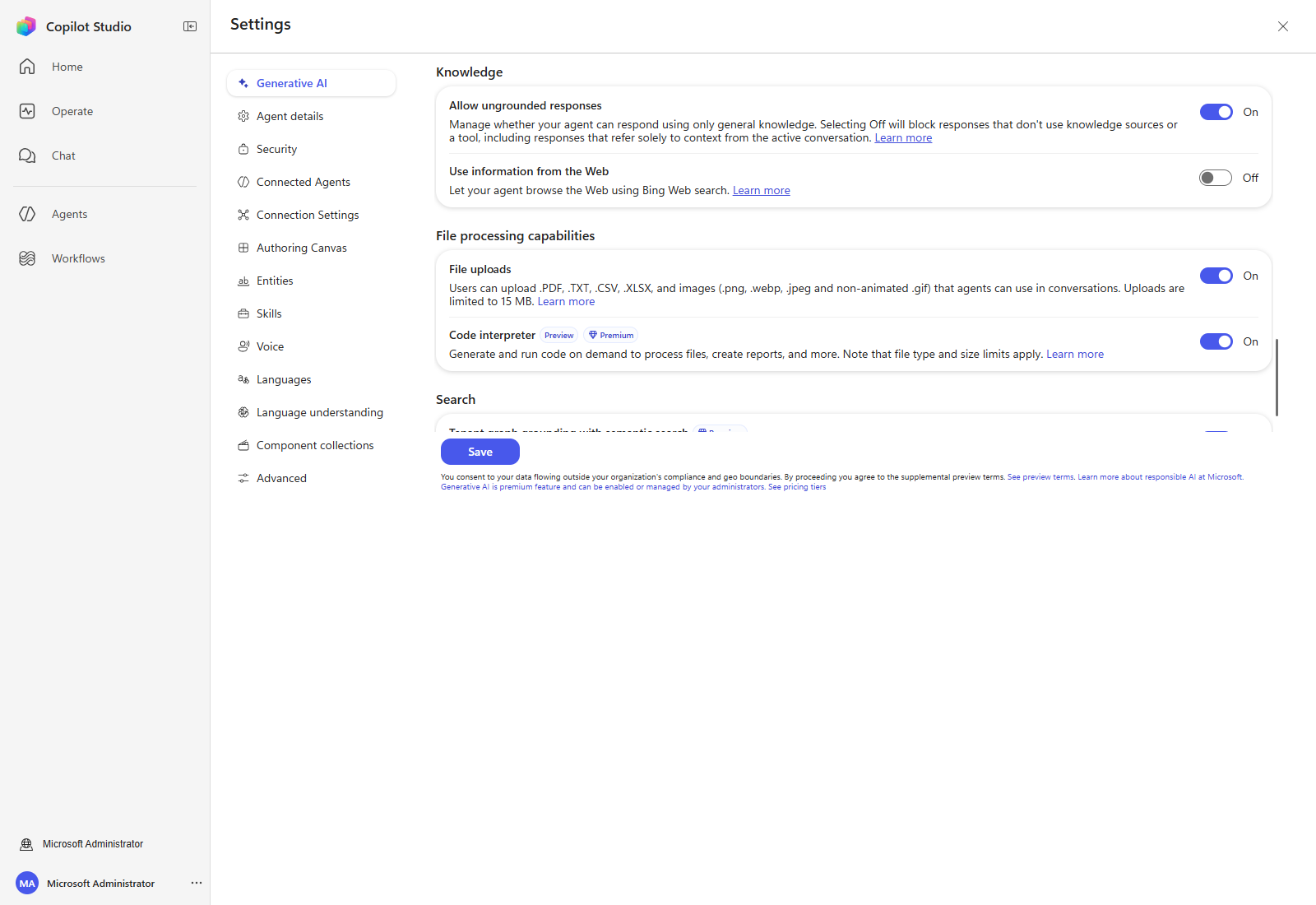The height and width of the screenshot is (905, 1316).
Task: Open the Advanced settings section
Action: [x=311, y=478]
